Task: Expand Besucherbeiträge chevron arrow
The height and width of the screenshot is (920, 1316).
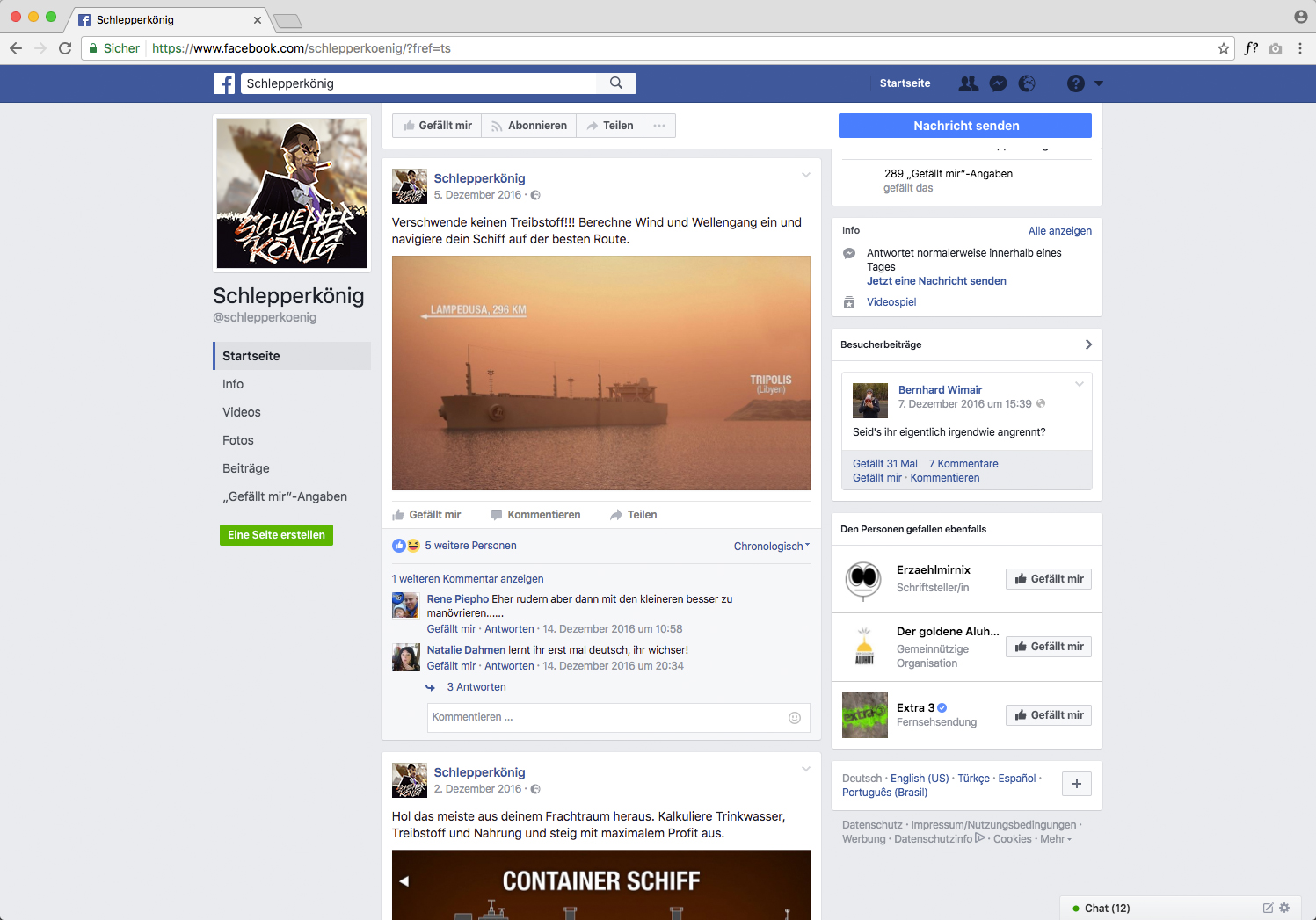Action: [x=1088, y=344]
